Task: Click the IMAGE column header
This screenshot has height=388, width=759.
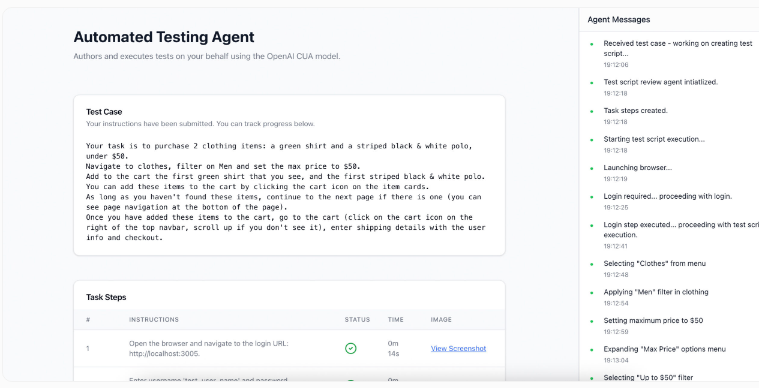Action: [x=441, y=320]
